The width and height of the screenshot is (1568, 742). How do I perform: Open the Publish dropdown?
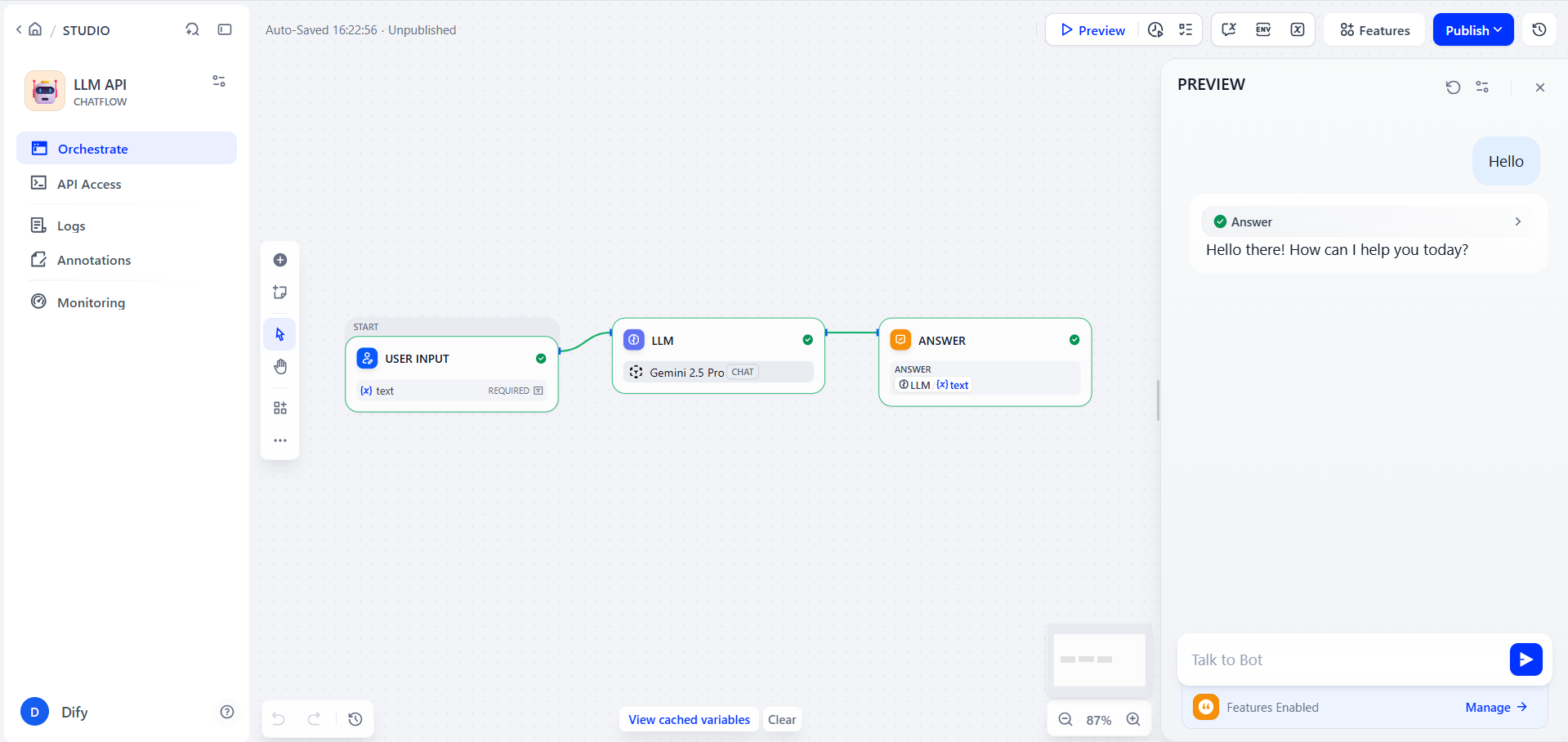tap(1473, 29)
